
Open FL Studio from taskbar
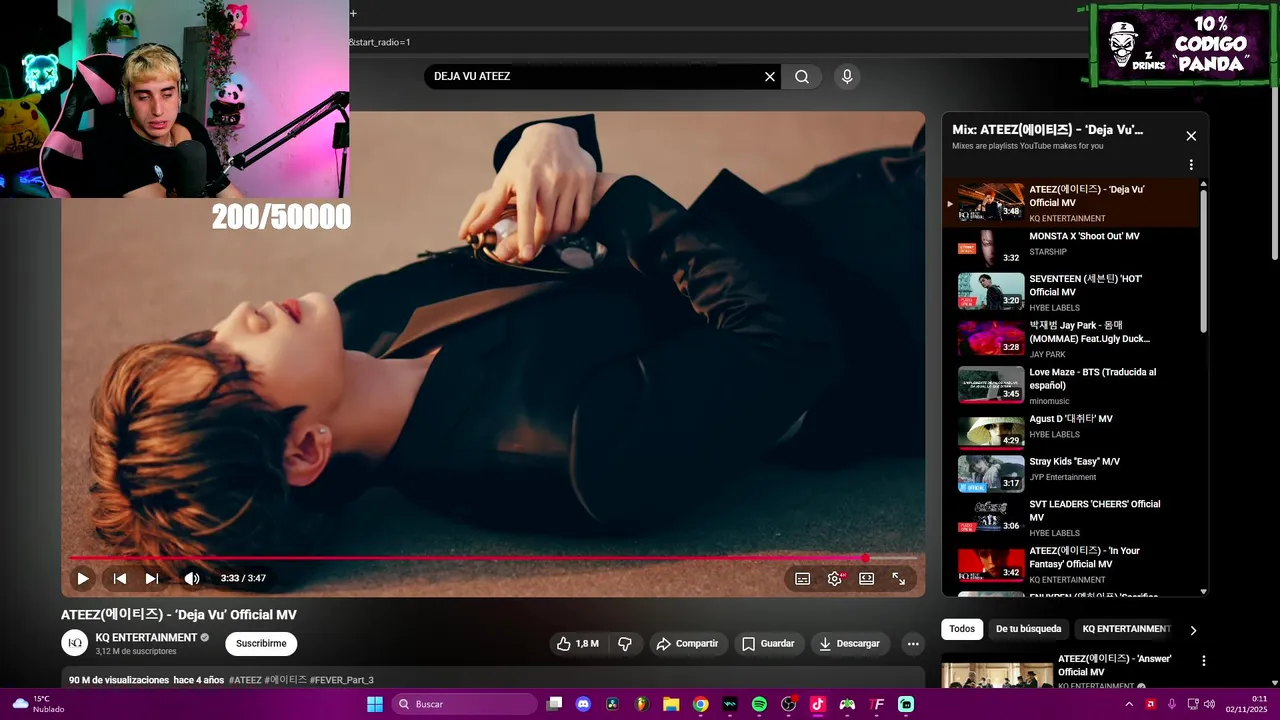coord(642,704)
